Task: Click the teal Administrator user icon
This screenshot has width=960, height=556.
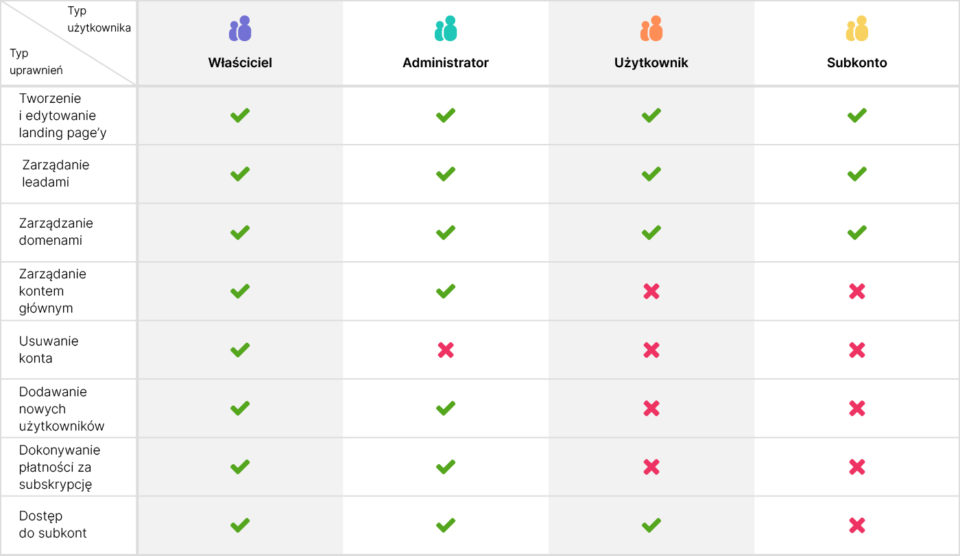Action: [446, 29]
